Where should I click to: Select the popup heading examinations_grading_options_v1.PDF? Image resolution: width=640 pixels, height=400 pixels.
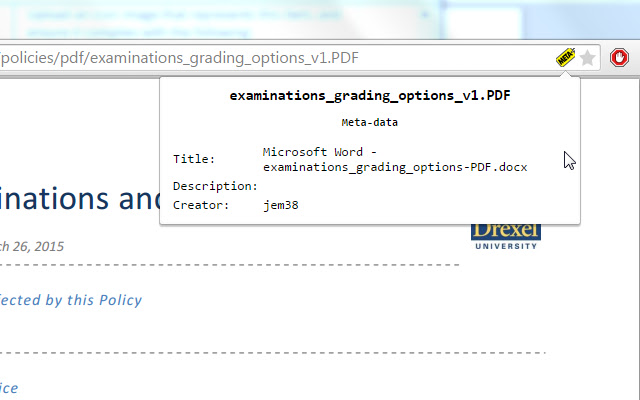pyautogui.click(x=370, y=96)
